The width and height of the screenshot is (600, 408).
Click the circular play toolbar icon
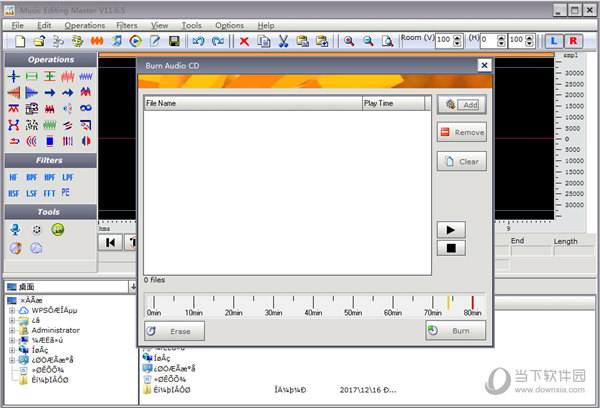(x=135, y=41)
